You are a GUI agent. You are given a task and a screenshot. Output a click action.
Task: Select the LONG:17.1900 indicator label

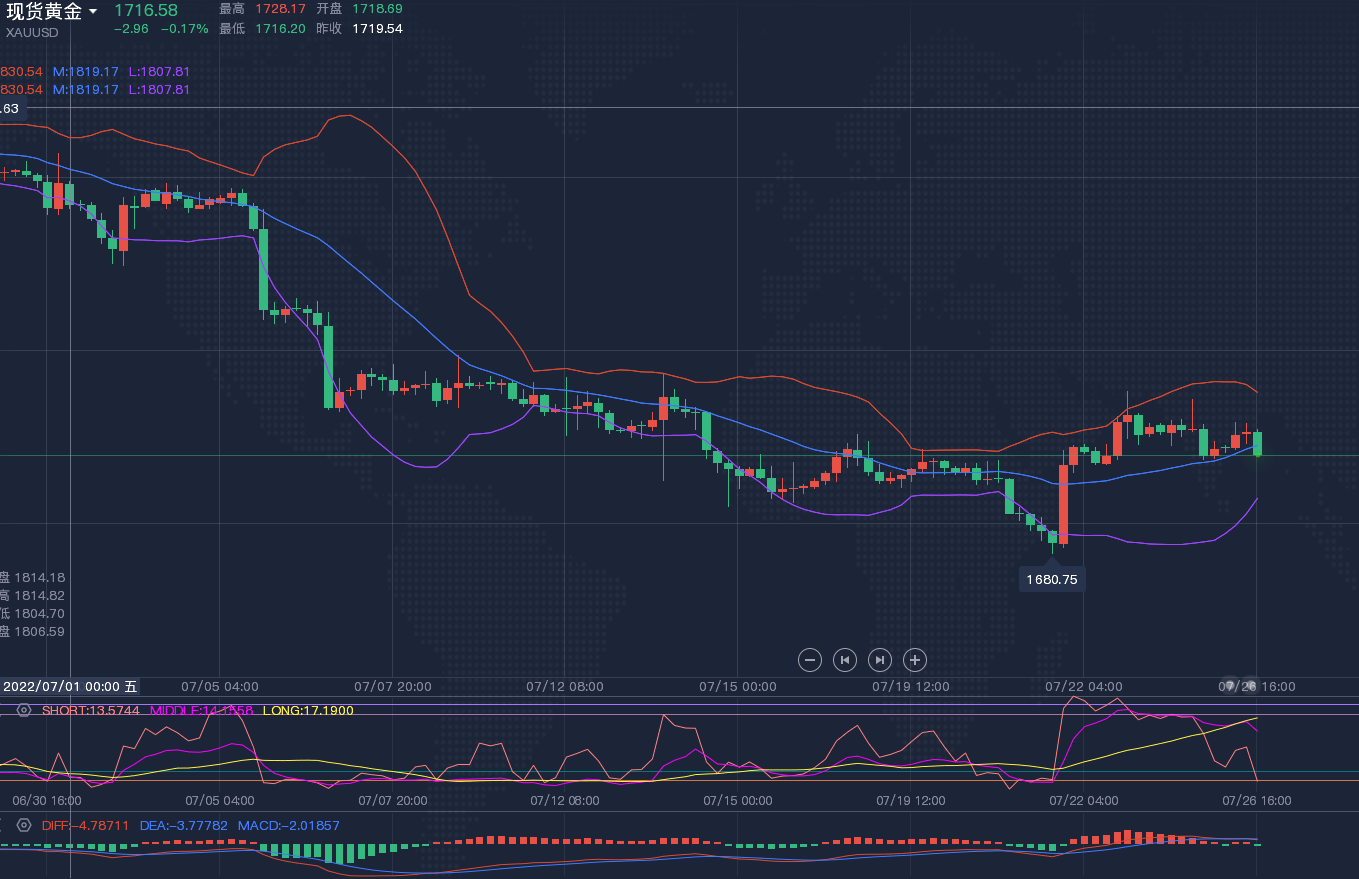point(308,710)
